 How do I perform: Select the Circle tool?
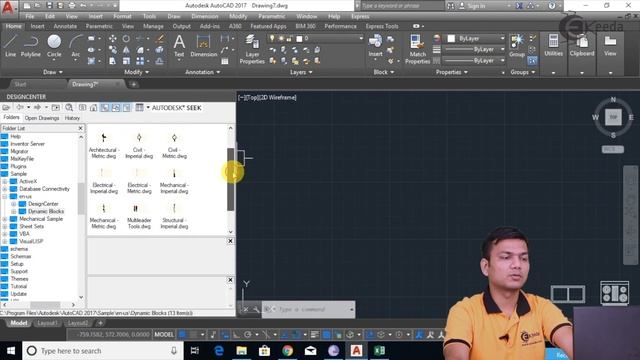54,45
